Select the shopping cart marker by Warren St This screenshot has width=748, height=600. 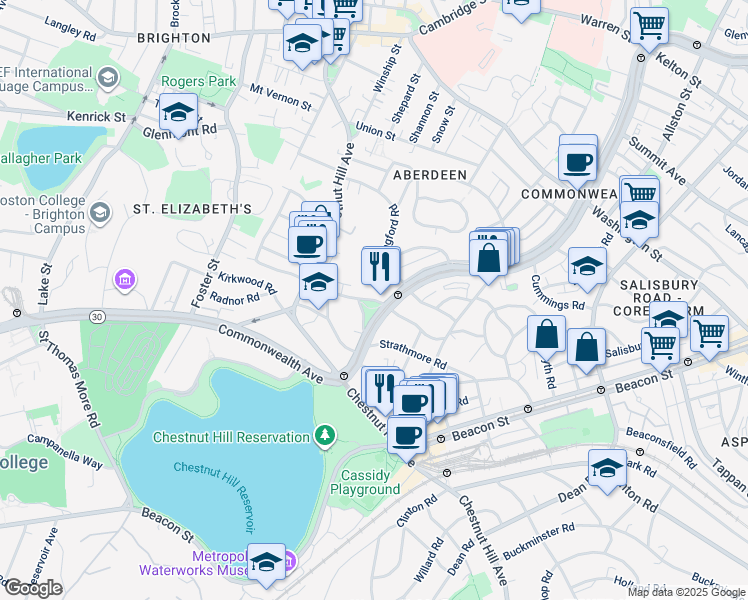click(650, 27)
